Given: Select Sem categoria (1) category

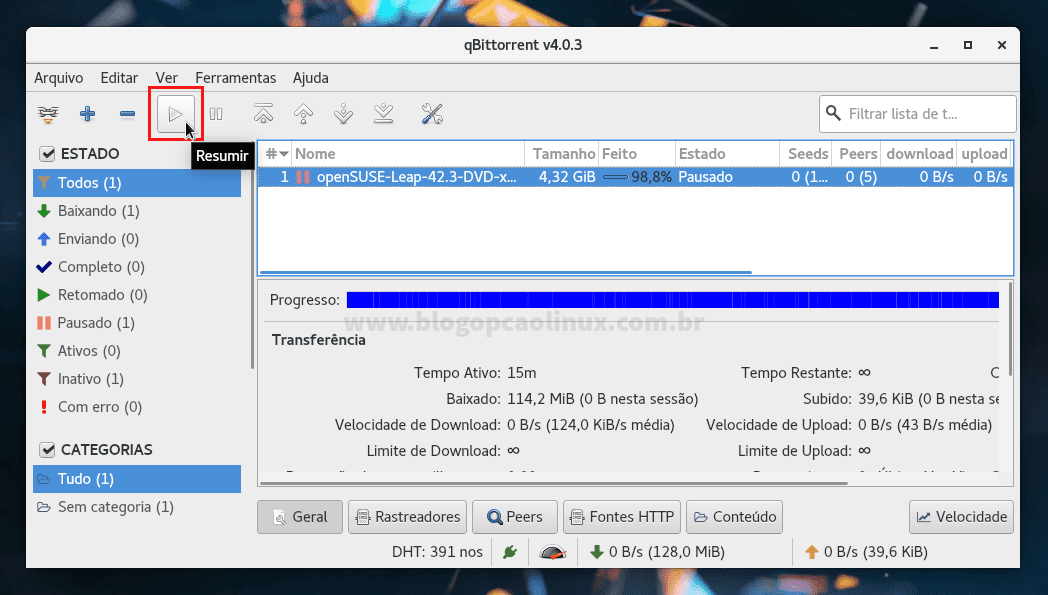Looking at the screenshot, I should coord(137,507).
